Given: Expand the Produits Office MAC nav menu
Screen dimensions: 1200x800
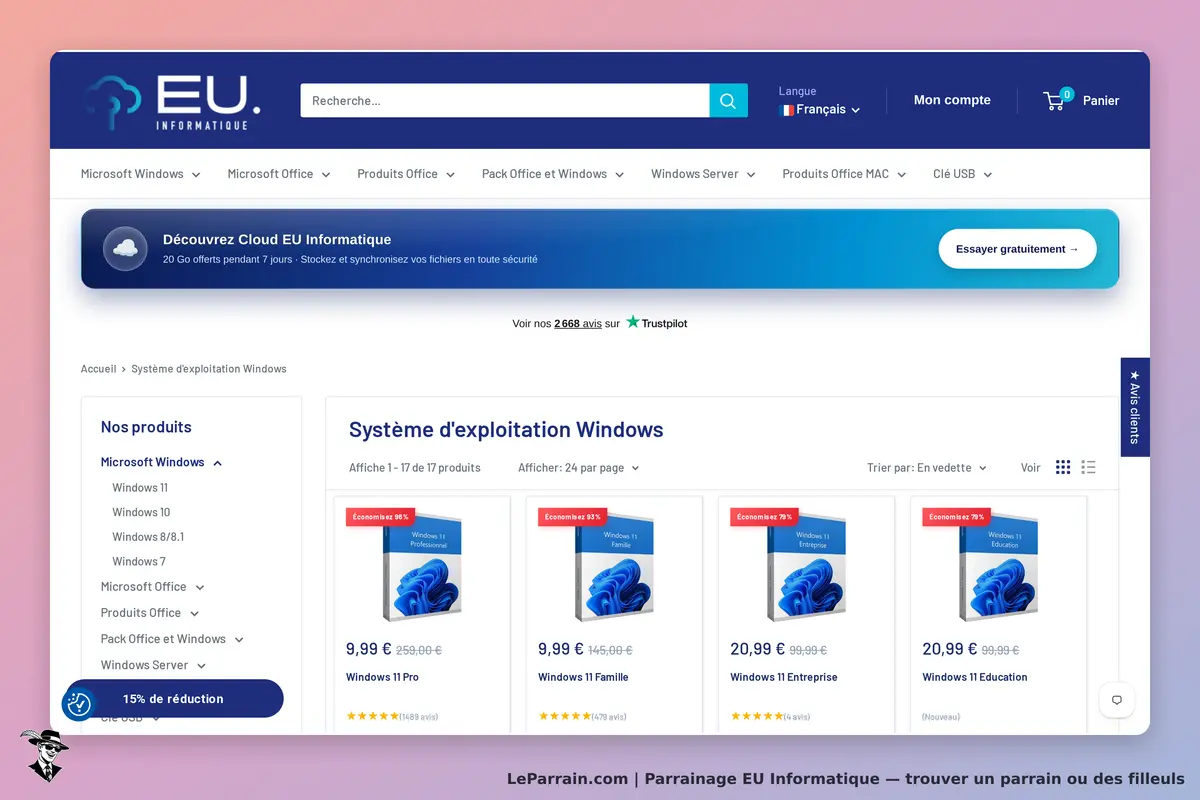Looking at the screenshot, I should click(844, 174).
